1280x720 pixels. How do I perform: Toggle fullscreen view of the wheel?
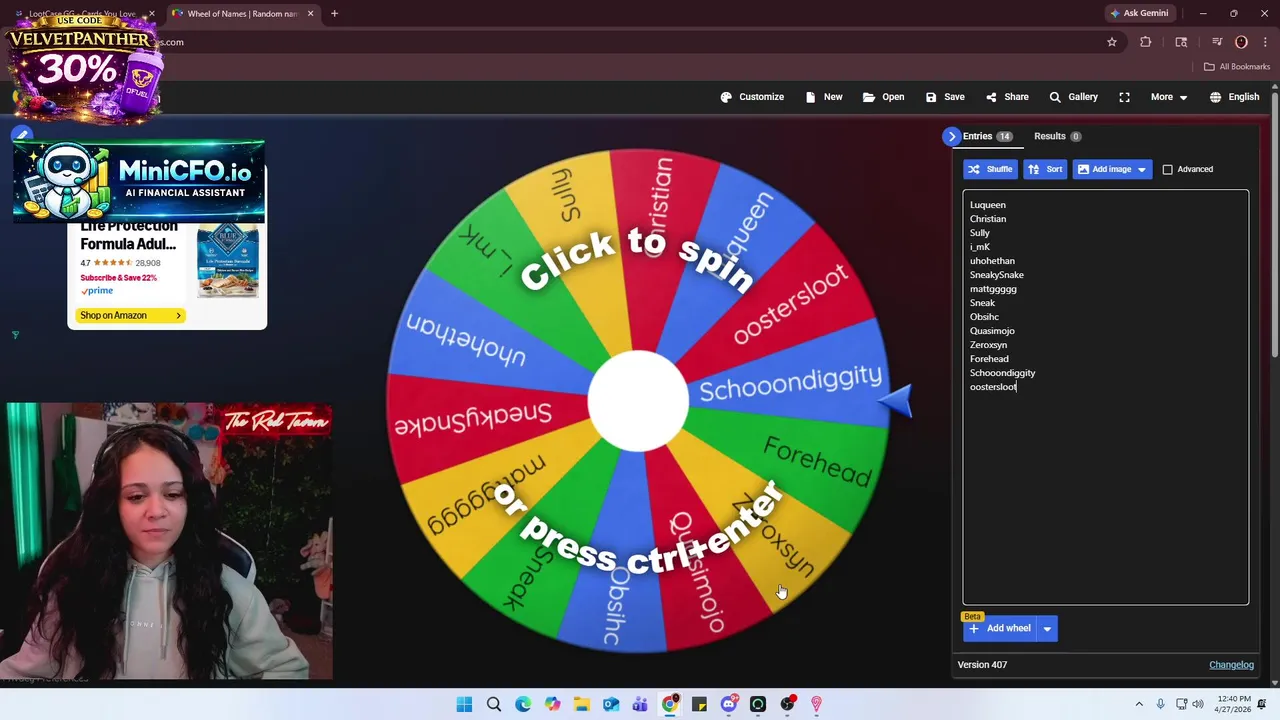(x=1124, y=97)
